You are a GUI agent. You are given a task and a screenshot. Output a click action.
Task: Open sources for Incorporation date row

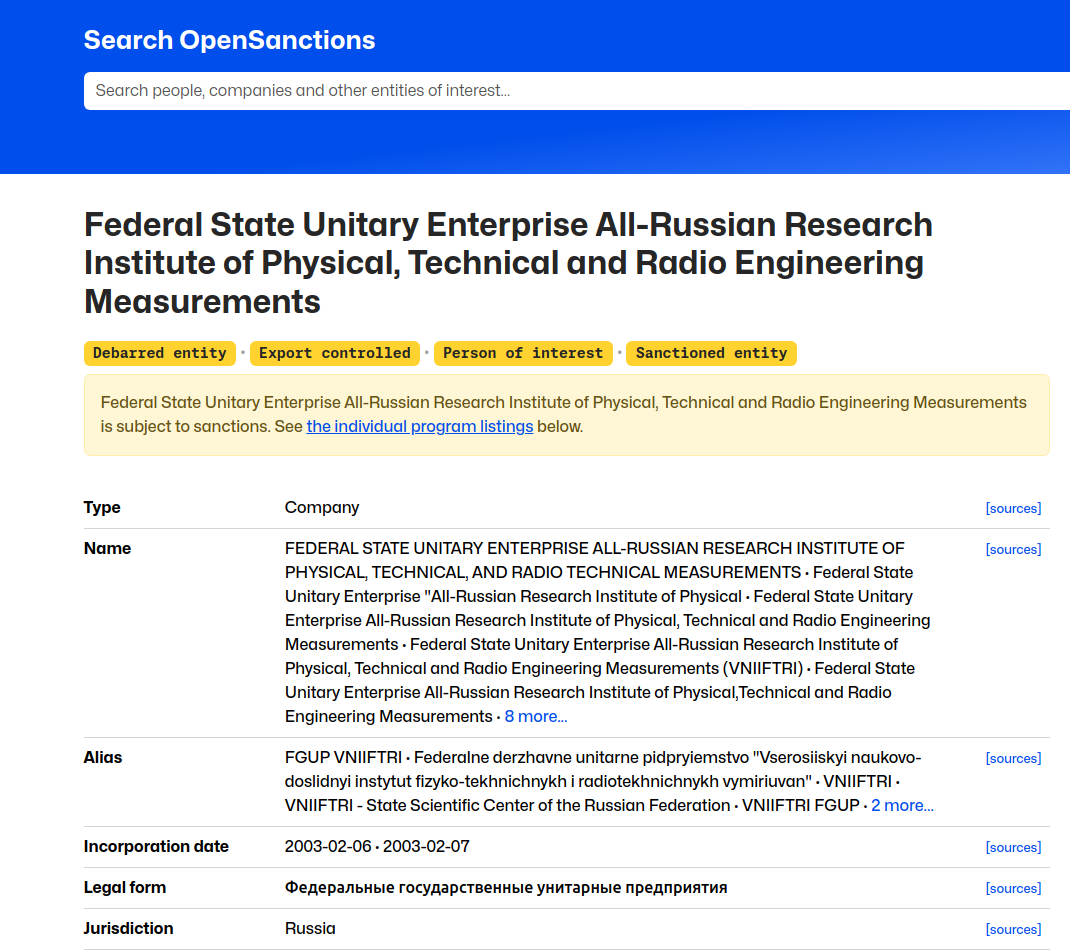(x=1013, y=847)
